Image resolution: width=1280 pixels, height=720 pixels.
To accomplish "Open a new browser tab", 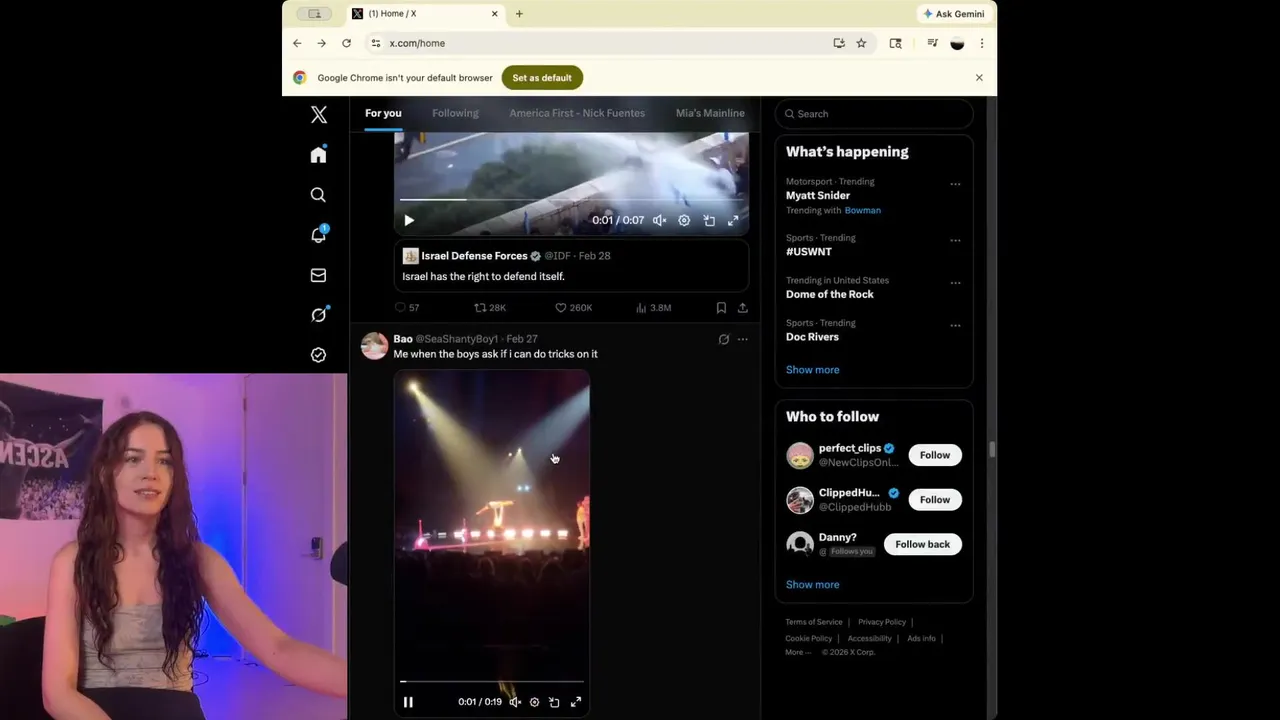I will point(519,14).
